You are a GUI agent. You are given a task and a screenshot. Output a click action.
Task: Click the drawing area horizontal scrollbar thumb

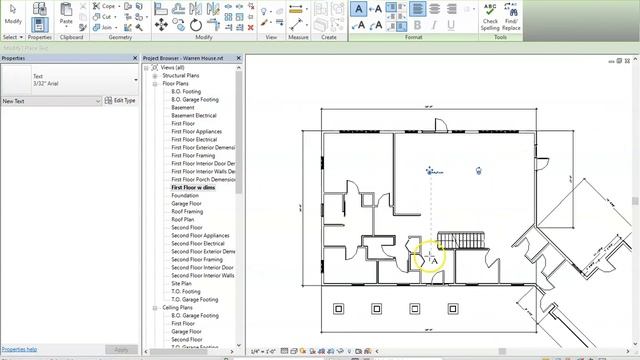click(502, 351)
